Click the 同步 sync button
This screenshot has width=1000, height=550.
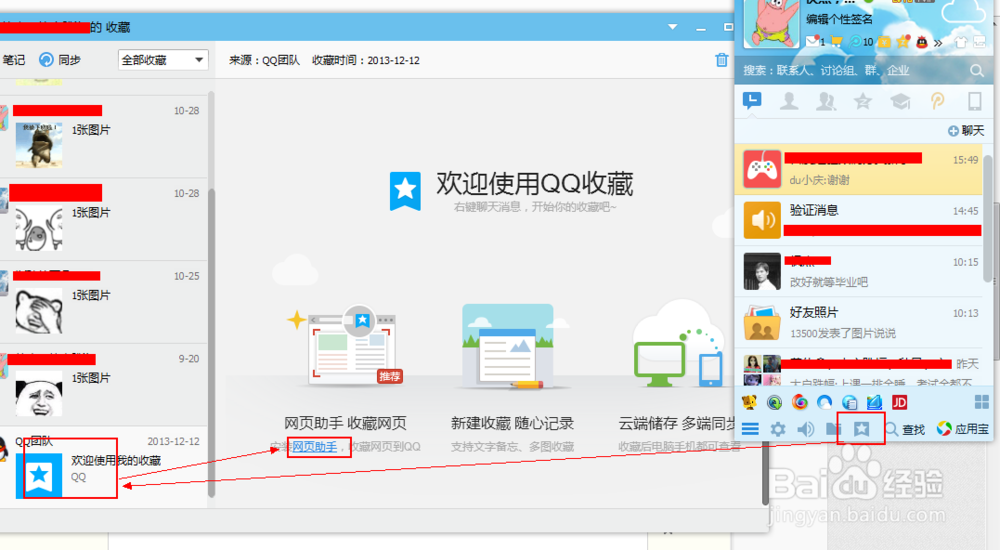[59, 60]
